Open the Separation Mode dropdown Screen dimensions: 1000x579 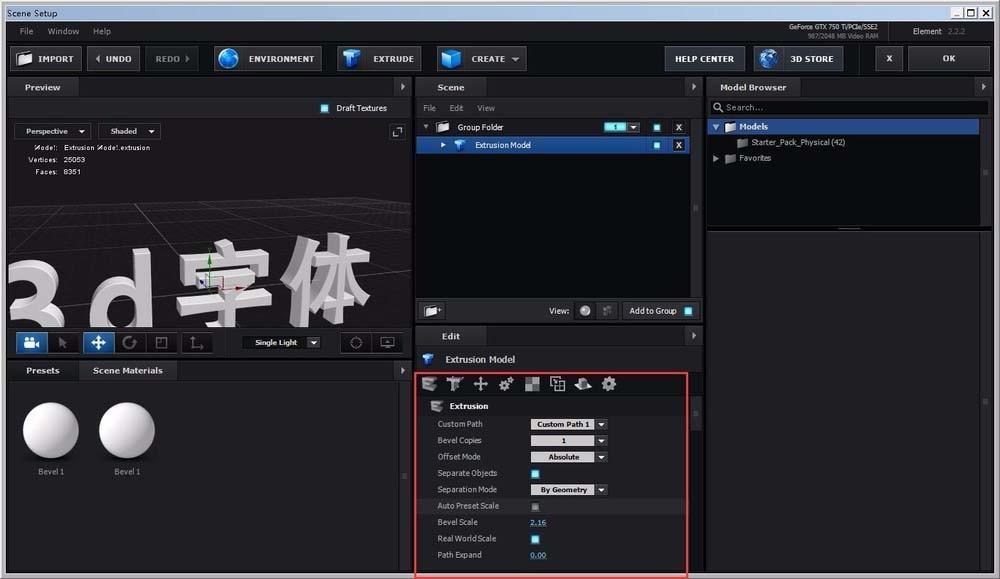pos(568,489)
